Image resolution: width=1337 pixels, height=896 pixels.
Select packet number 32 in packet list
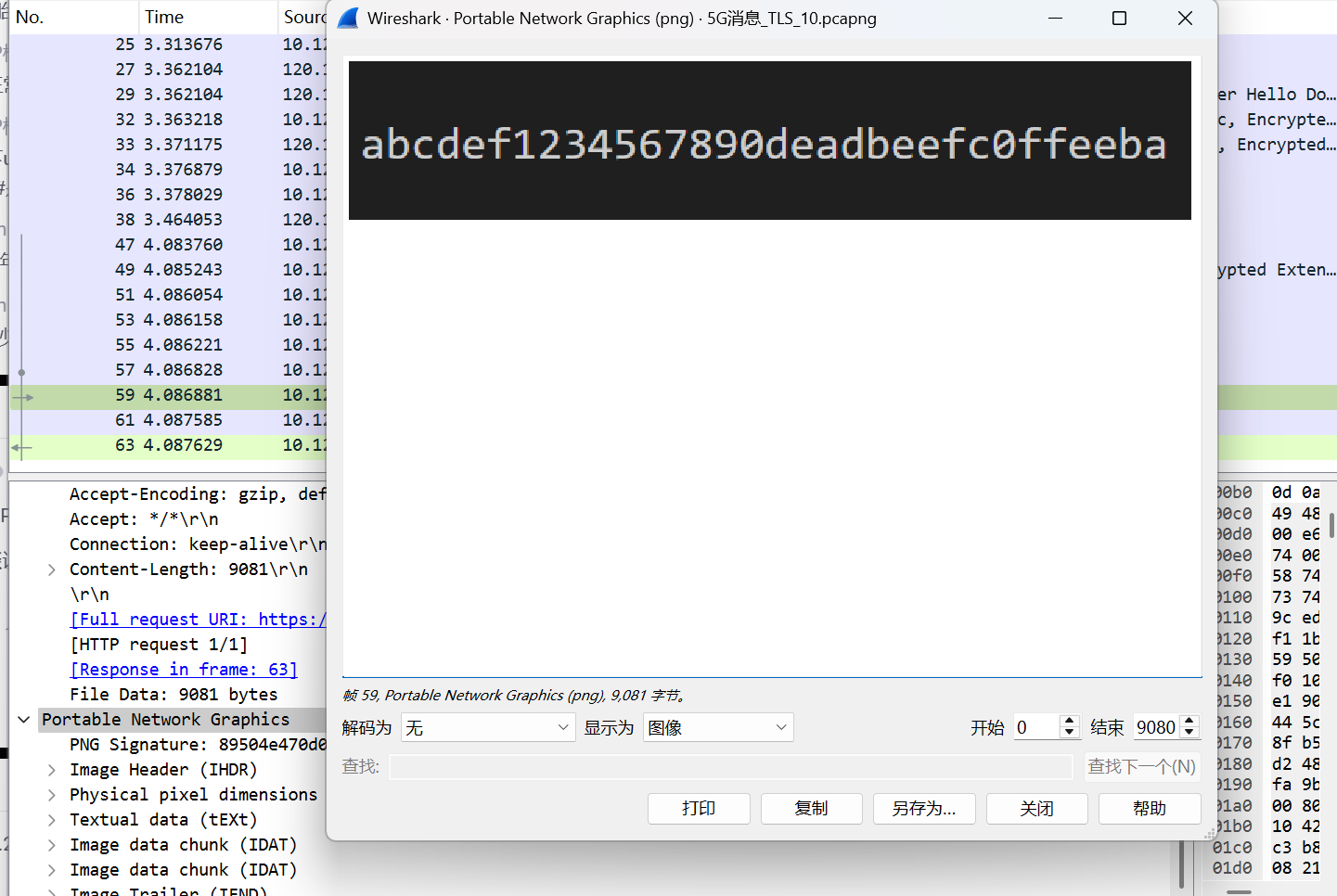tap(168, 120)
